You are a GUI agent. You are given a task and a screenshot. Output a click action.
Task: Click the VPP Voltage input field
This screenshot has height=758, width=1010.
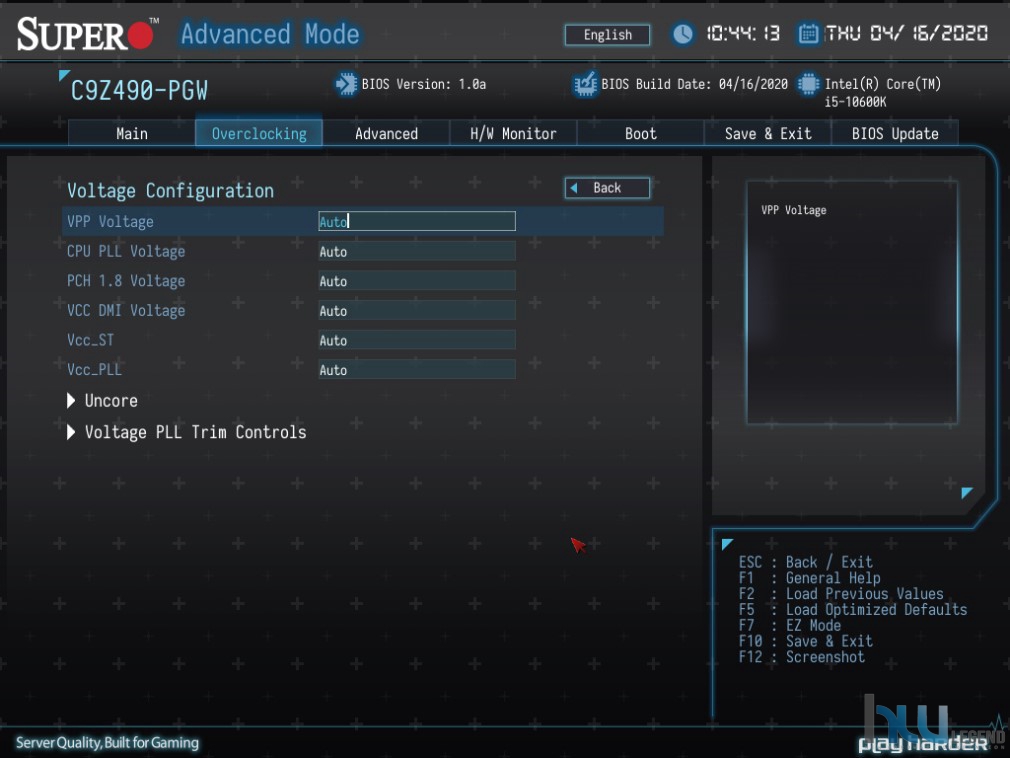(417, 222)
